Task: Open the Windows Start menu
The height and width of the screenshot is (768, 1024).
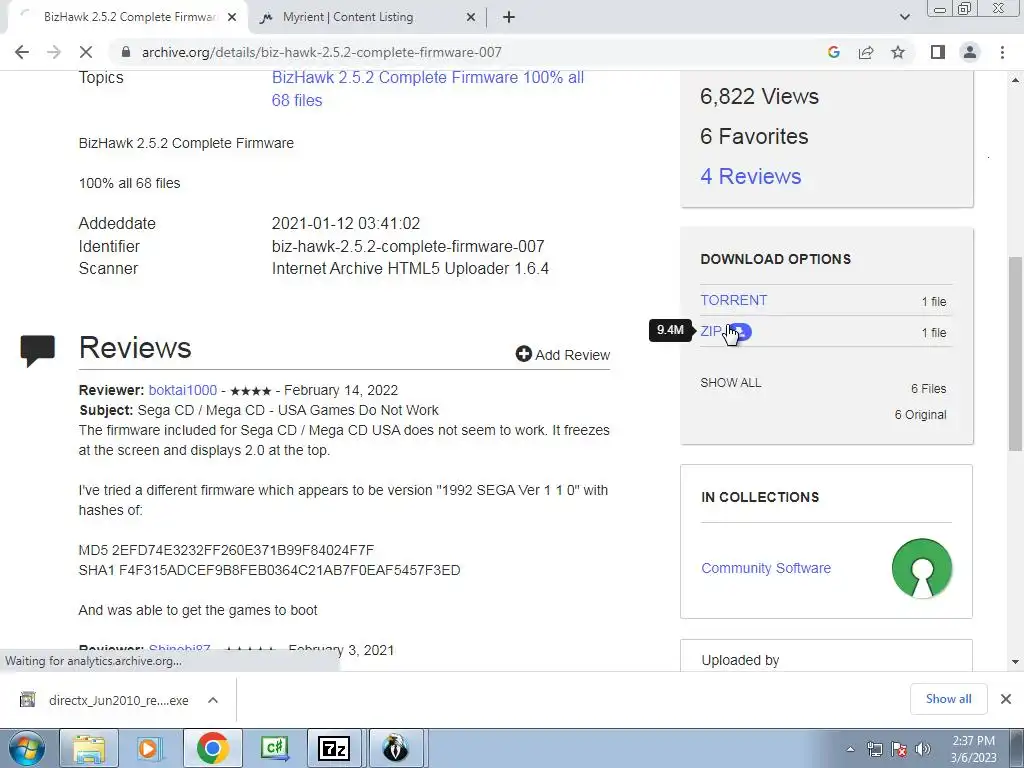Action: click(x=26, y=748)
